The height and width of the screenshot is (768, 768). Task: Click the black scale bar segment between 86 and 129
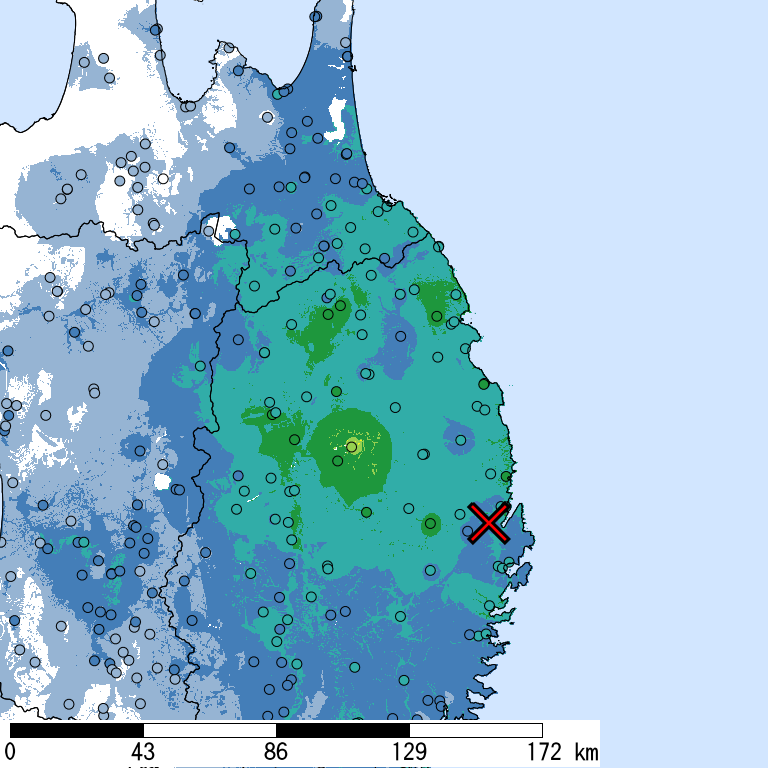point(342,730)
